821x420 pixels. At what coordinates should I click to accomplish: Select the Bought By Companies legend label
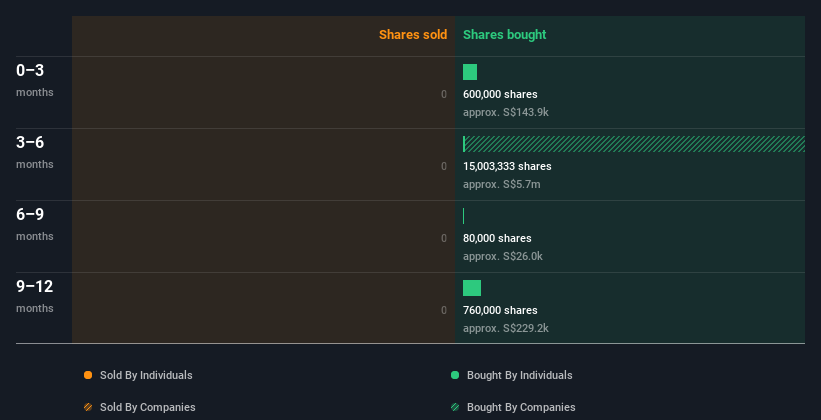pyautogui.click(x=521, y=407)
